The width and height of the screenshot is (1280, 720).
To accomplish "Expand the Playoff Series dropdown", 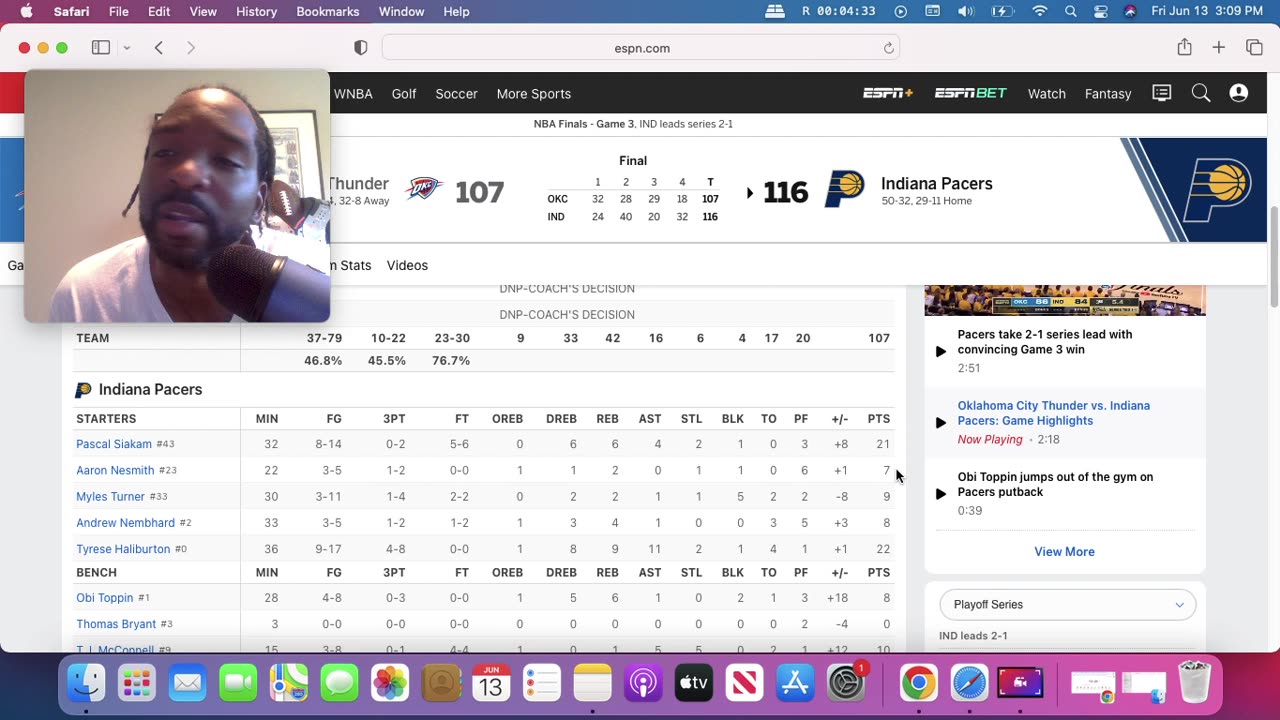I will (1067, 604).
